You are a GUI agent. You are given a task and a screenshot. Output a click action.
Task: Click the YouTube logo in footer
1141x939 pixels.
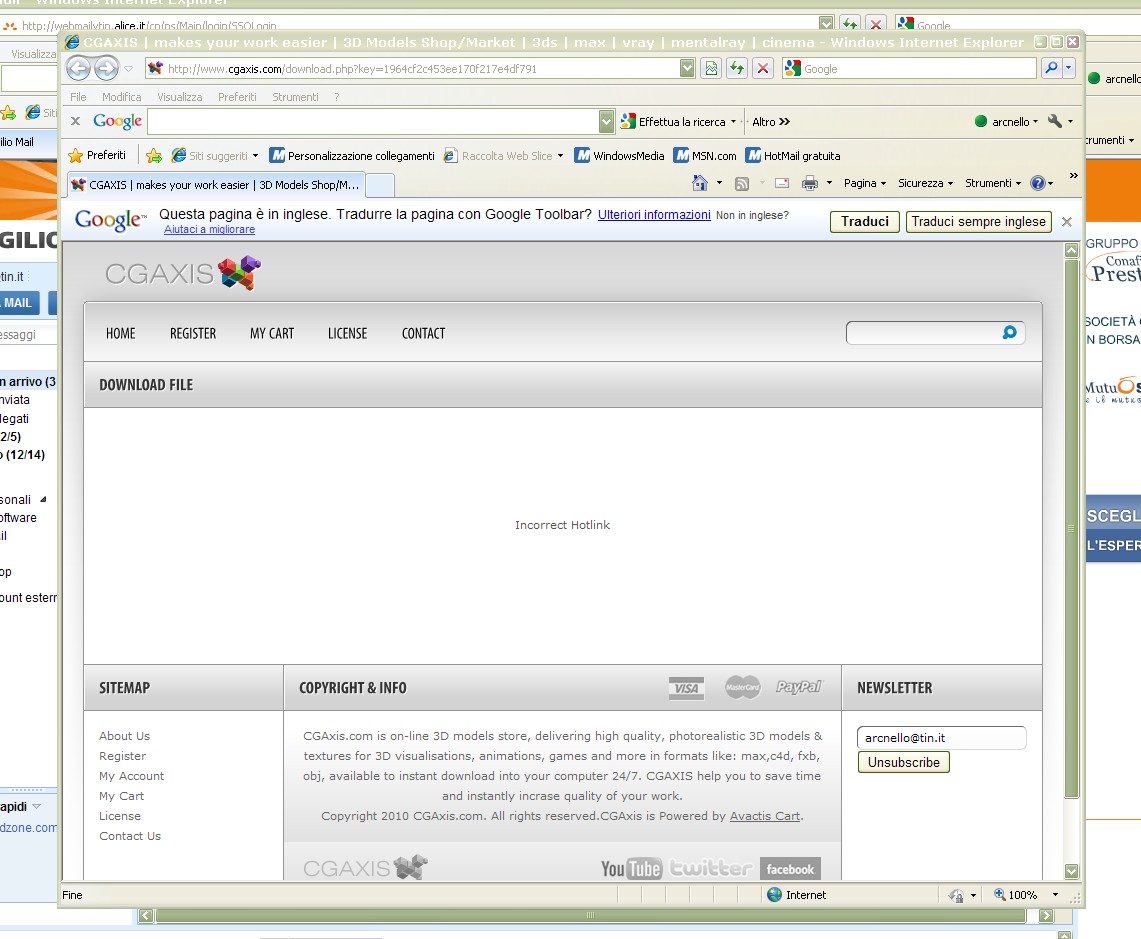click(x=630, y=868)
